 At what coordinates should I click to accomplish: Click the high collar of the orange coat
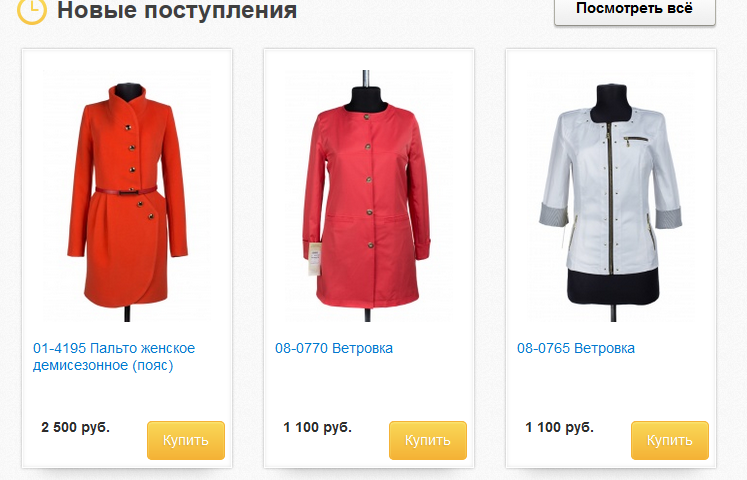coord(129,102)
